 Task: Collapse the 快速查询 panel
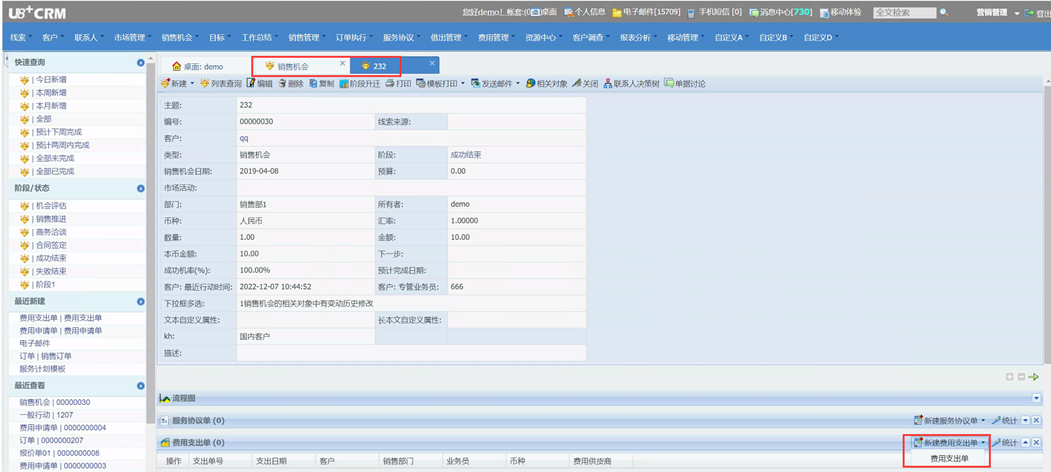click(141, 62)
